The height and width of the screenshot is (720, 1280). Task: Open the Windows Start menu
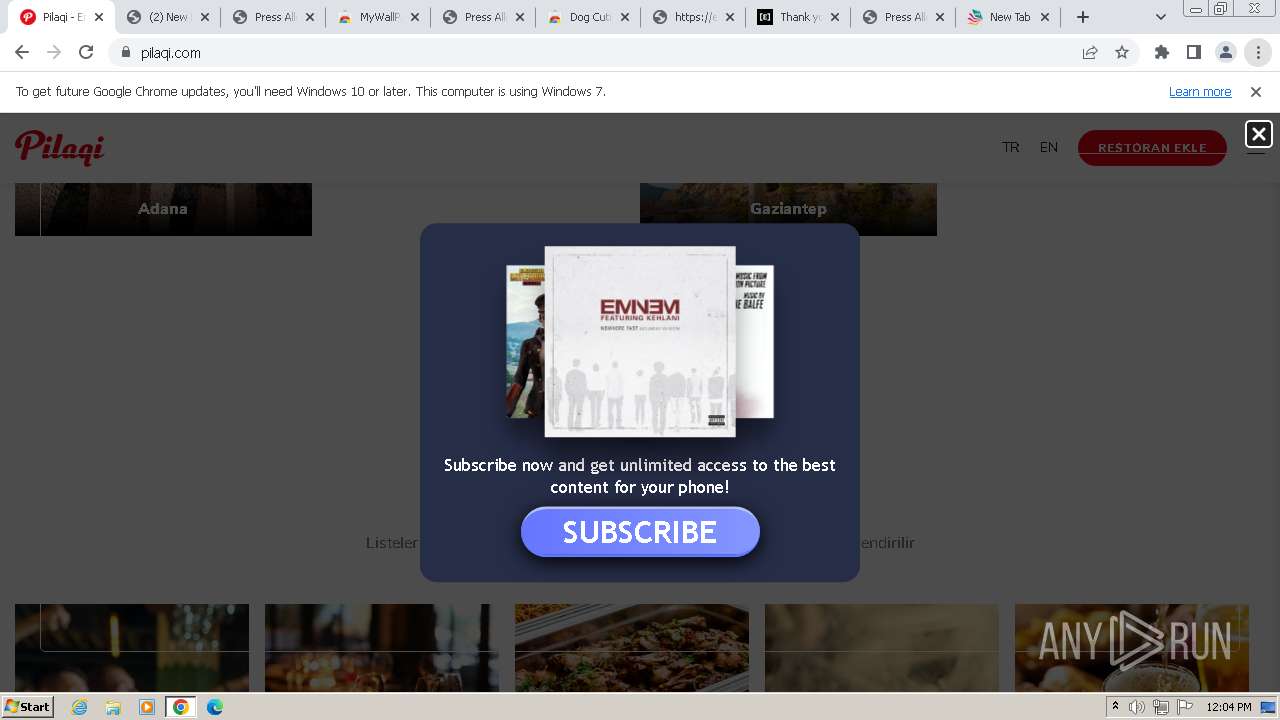pyautogui.click(x=28, y=707)
